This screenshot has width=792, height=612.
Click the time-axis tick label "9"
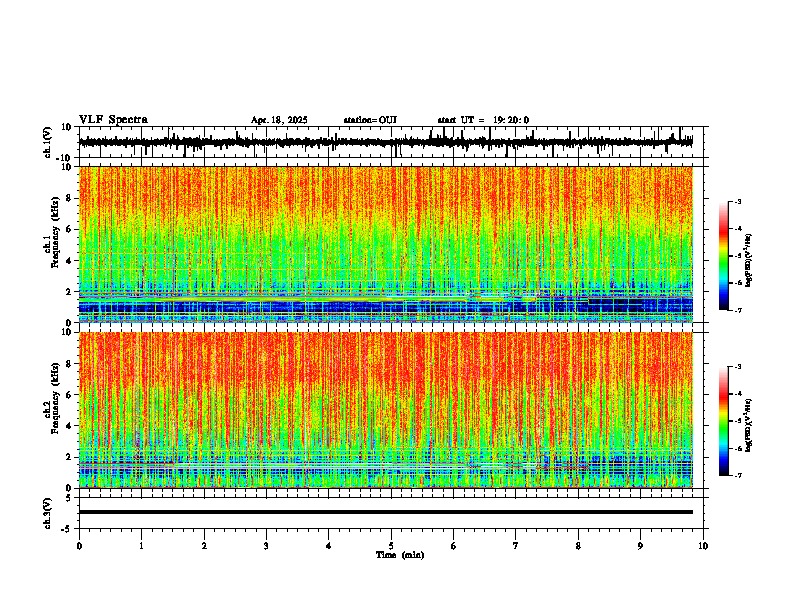[640, 546]
